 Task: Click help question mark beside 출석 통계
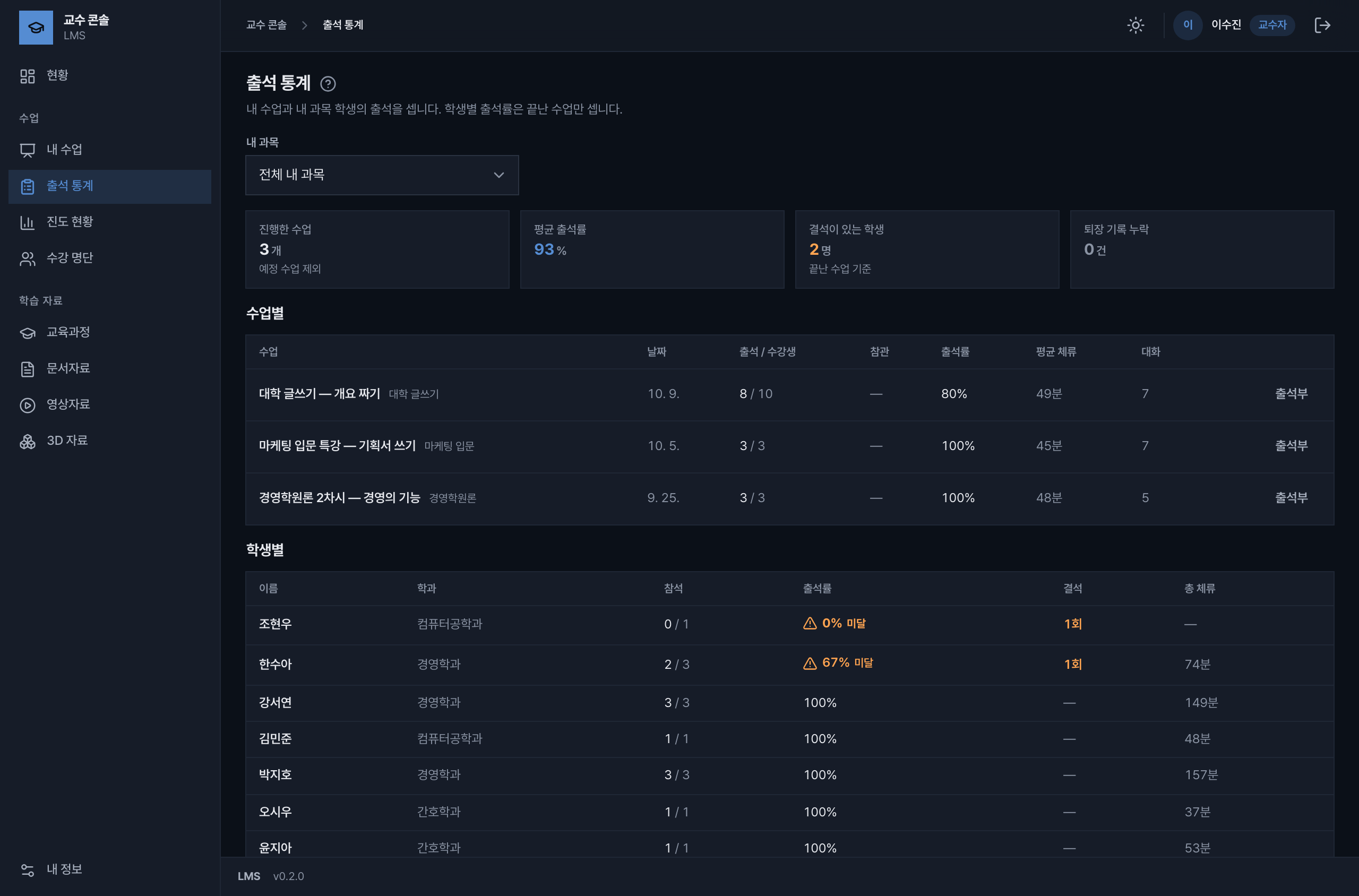[328, 84]
